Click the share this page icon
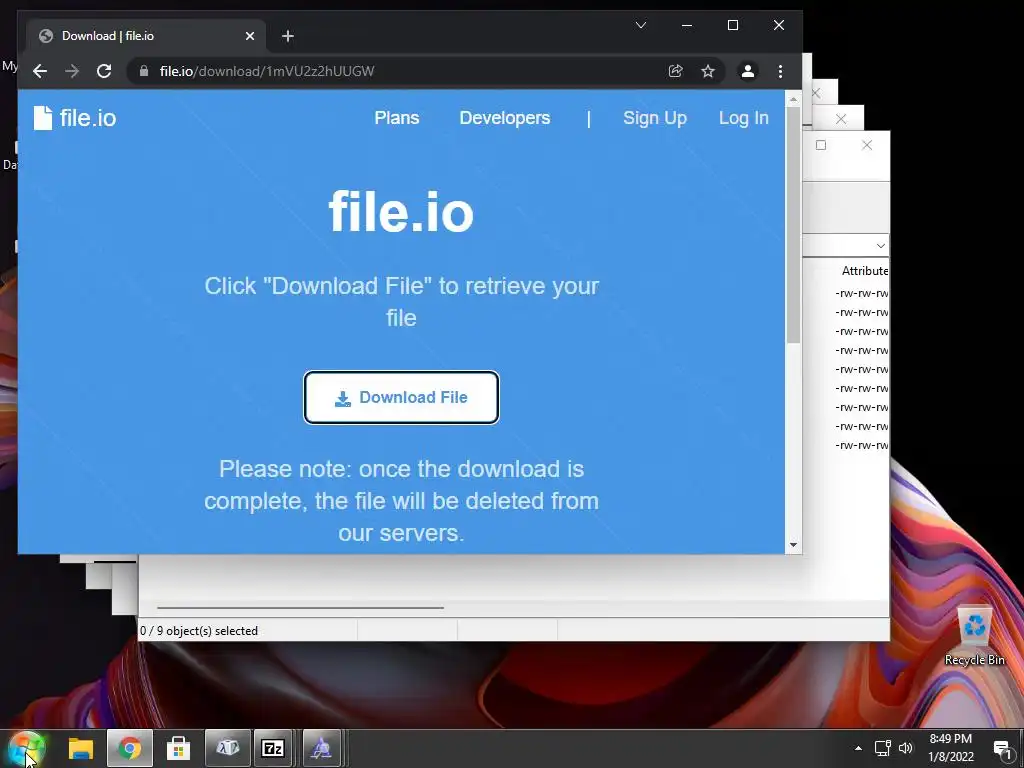Viewport: 1024px width, 768px height. 675,71
